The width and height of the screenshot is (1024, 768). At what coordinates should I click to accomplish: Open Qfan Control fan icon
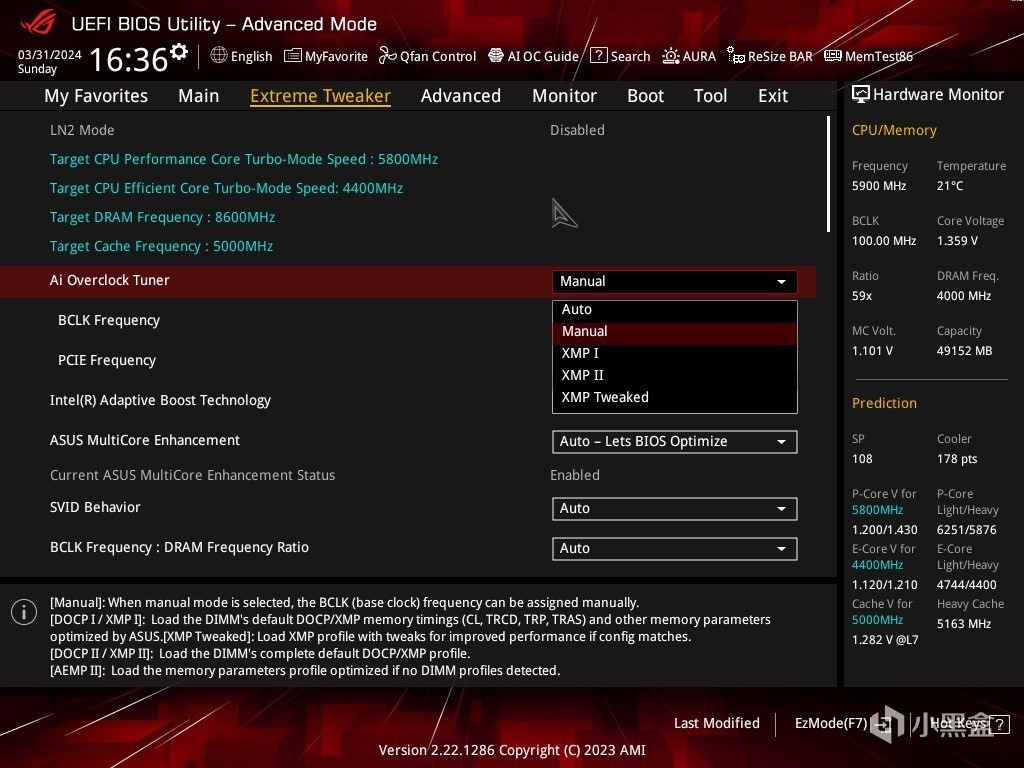[x=387, y=56]
